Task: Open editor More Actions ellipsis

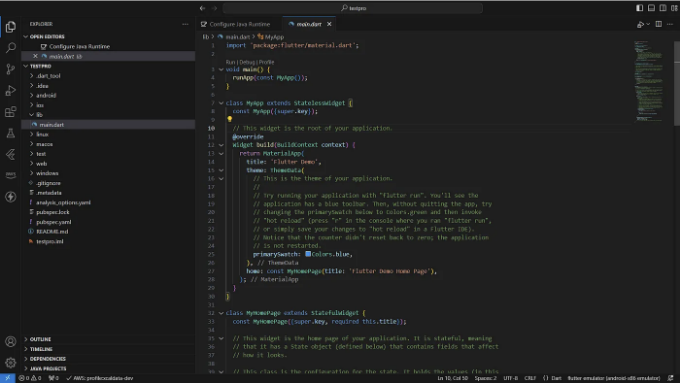Action: coord(670,24)
